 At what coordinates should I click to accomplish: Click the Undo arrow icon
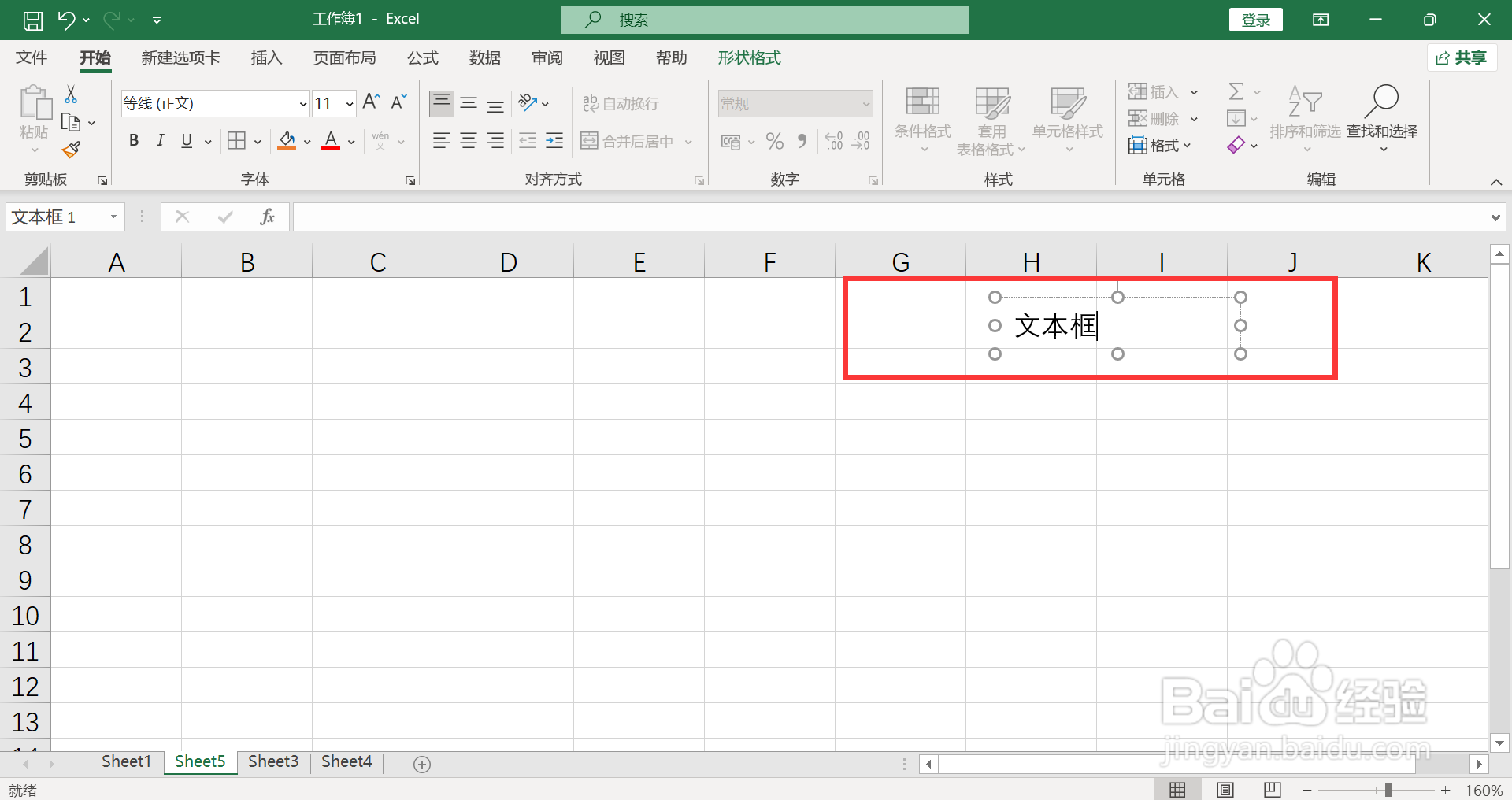(x=67, y=20)
